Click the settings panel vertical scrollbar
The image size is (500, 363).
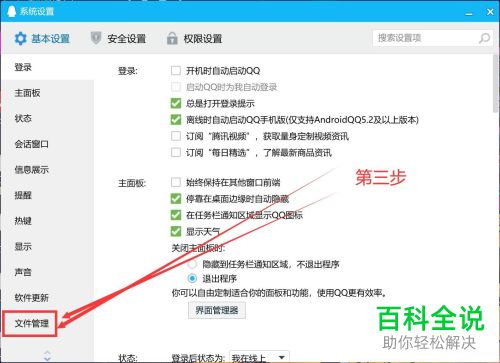click(x=496, y=83)
